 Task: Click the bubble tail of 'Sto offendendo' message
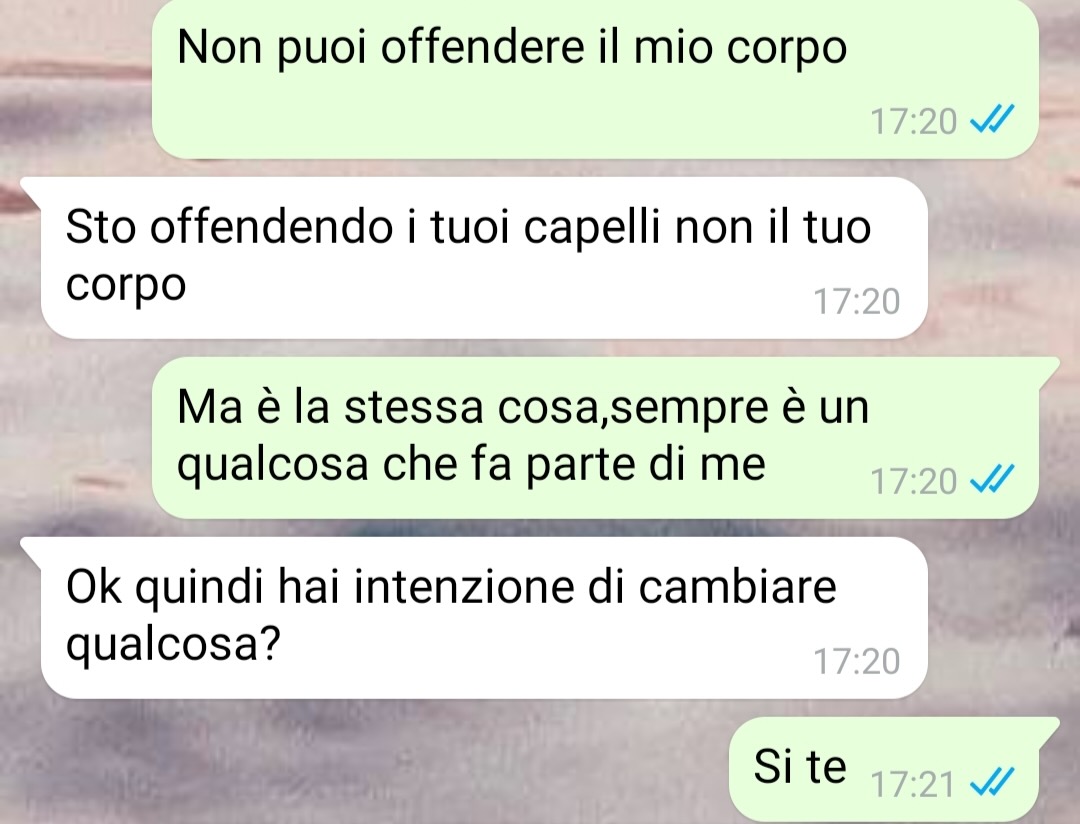(30, 187)
